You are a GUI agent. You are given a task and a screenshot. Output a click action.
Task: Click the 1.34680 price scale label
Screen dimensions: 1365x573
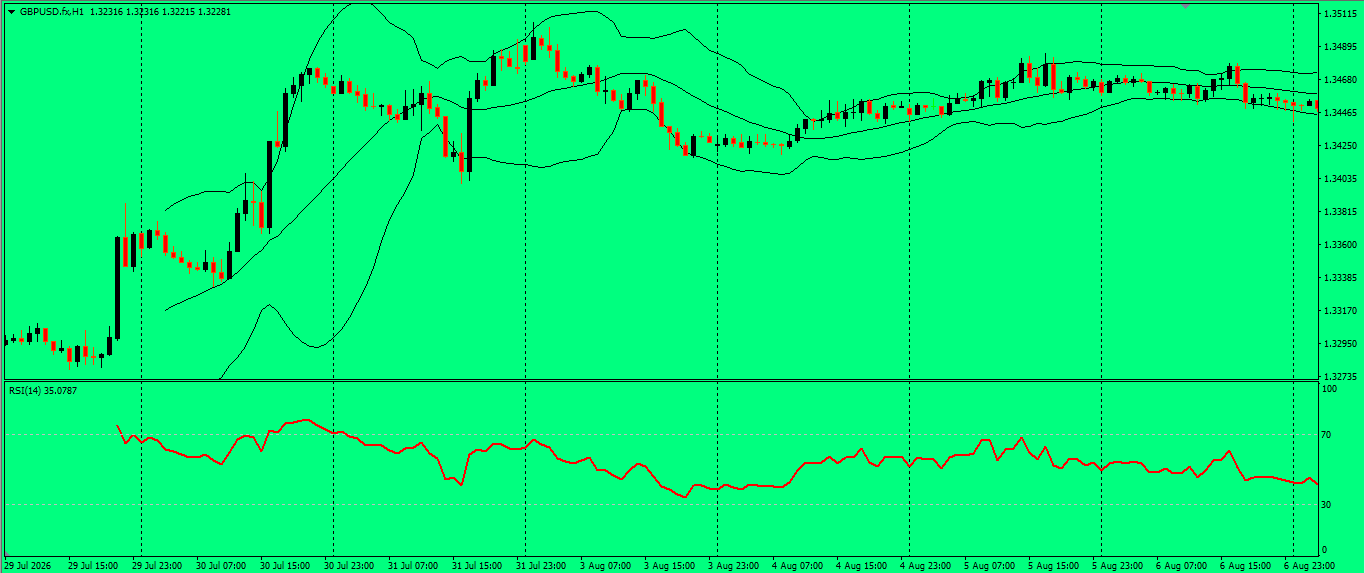tap(1340, 80)
